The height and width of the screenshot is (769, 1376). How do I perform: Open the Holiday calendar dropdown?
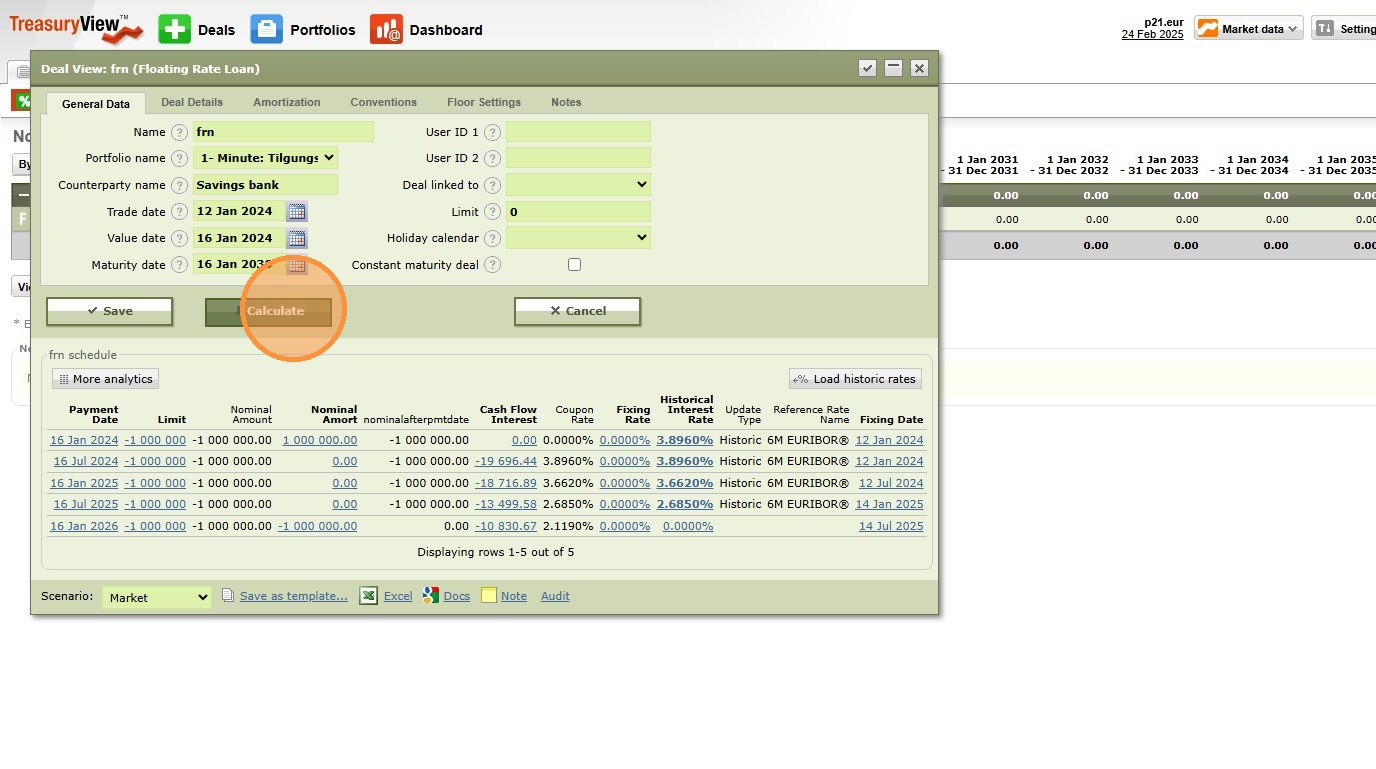(x=578, y=238)
